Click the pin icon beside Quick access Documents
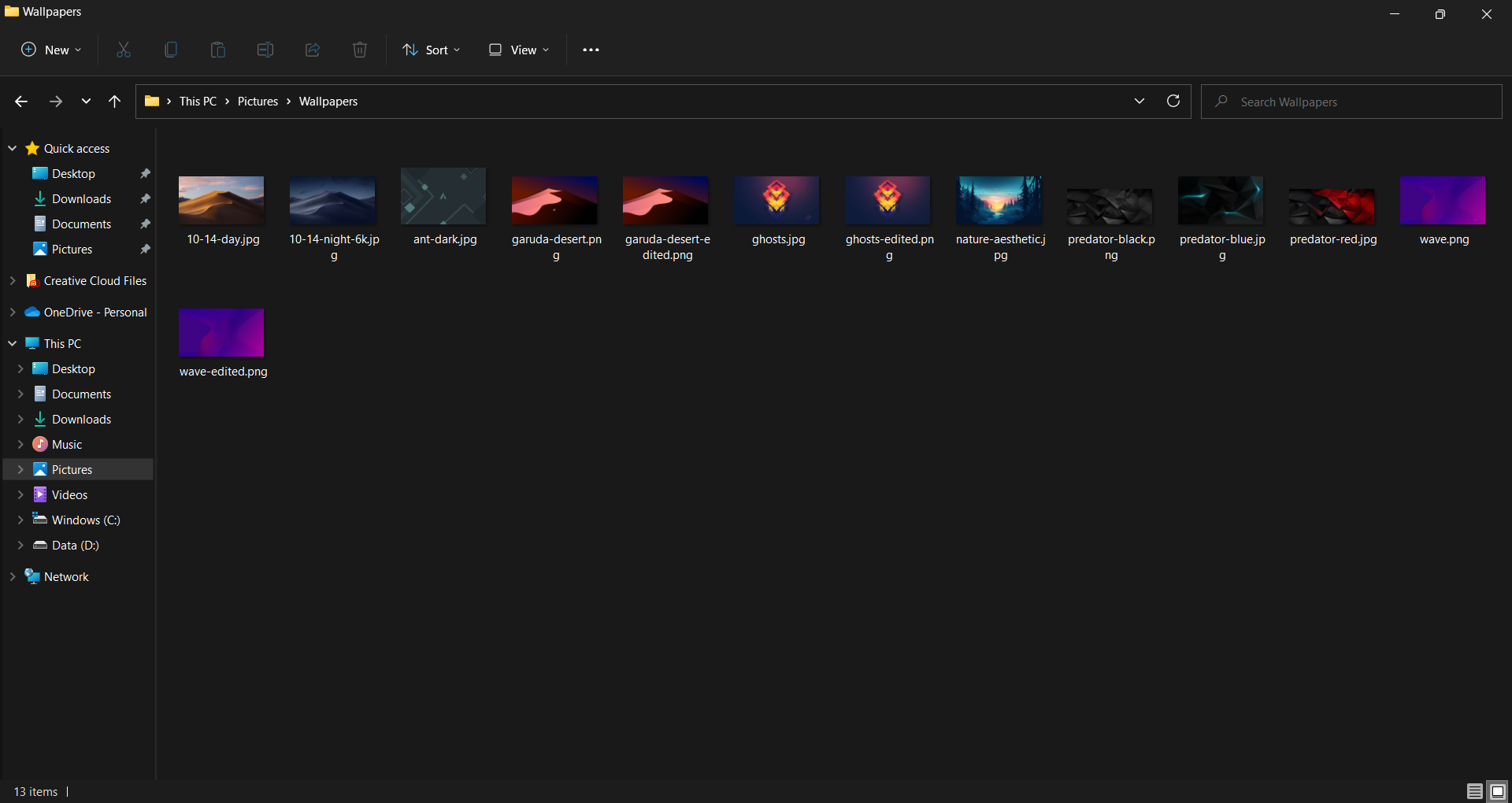Viewport: 1512px width, 803px height. 145,224
